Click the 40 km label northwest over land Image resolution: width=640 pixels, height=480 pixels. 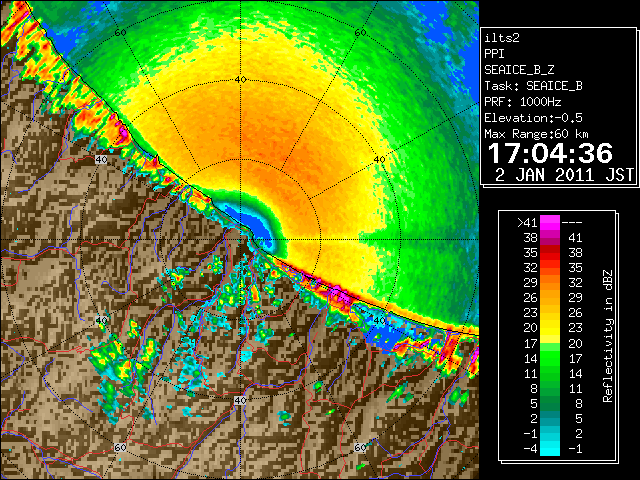[101, 160]
